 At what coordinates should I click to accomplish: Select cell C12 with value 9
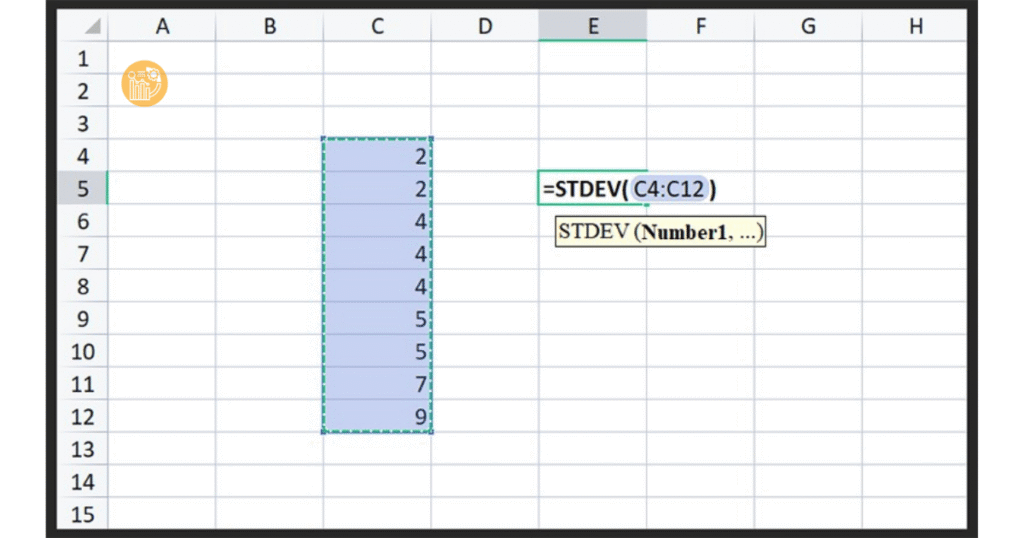tap(377, 417)
